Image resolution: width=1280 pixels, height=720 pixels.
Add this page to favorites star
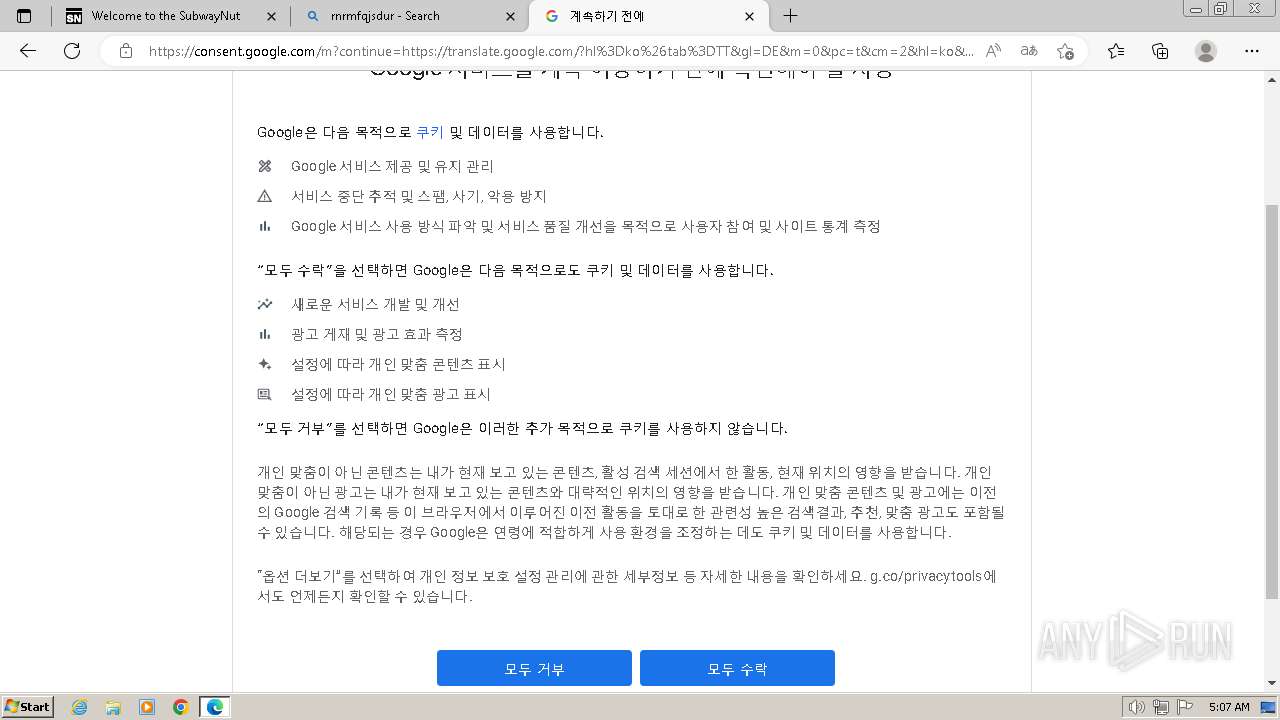[1065, 51]
